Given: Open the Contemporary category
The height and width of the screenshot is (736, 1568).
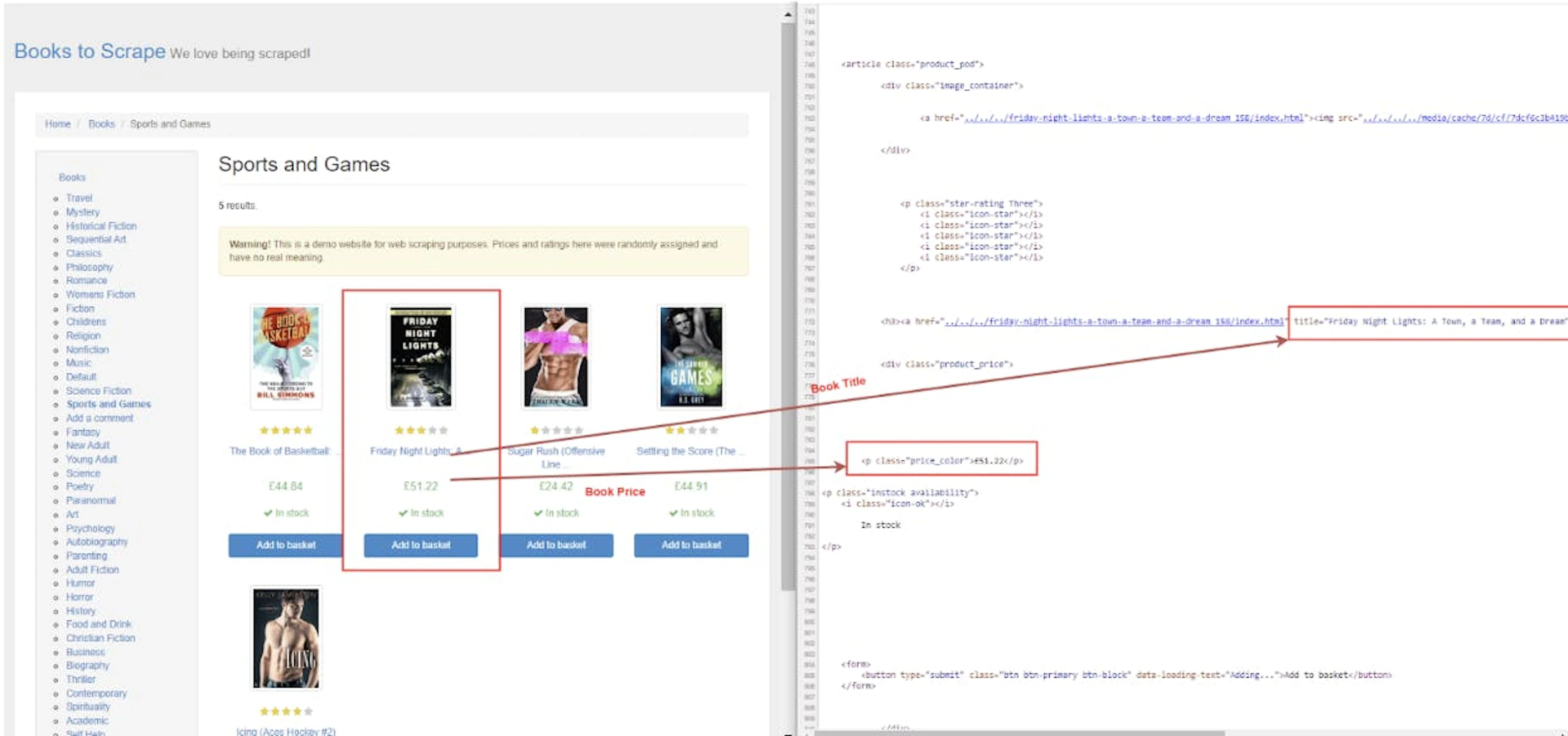Looking at the screenshot, I should [96, 695].
